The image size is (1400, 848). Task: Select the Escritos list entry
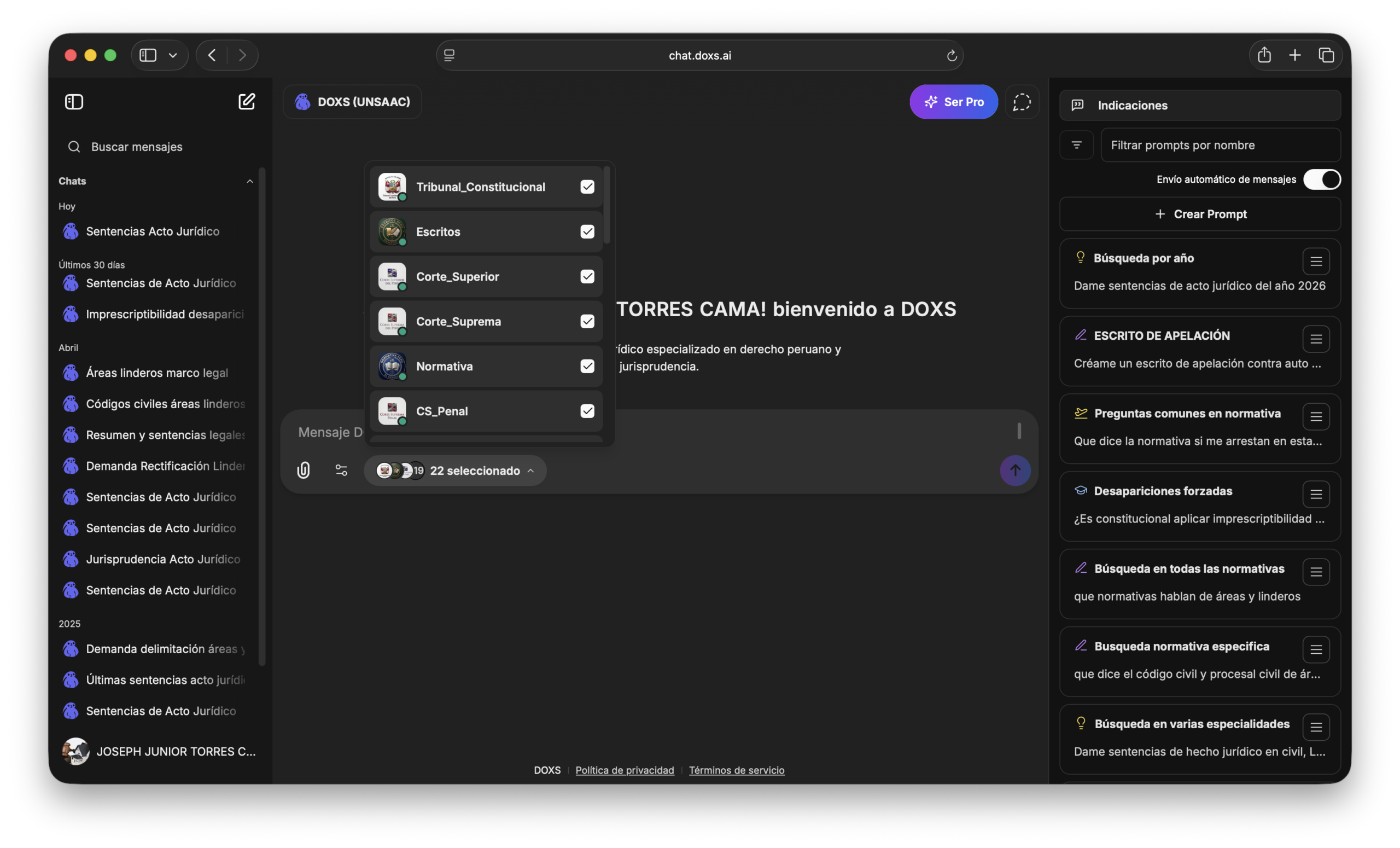486,232
